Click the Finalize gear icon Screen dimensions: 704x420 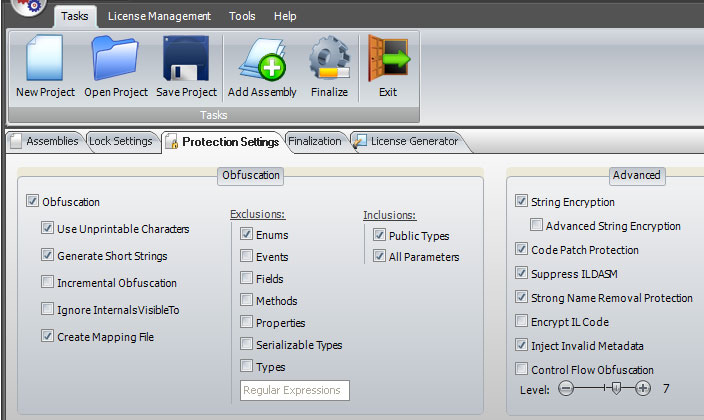coord(329,58)
